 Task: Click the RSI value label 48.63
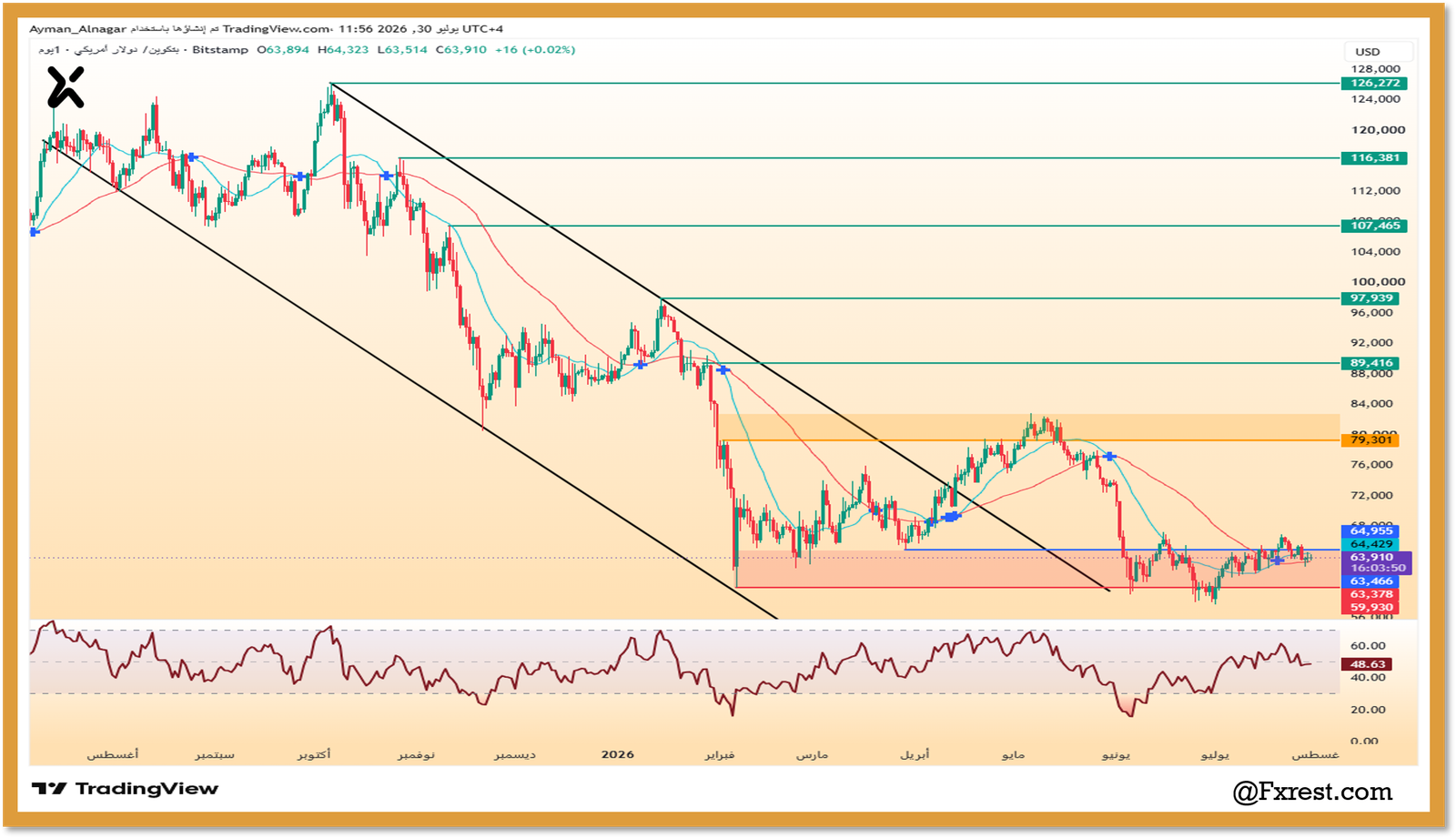(x=1367, y=665)
